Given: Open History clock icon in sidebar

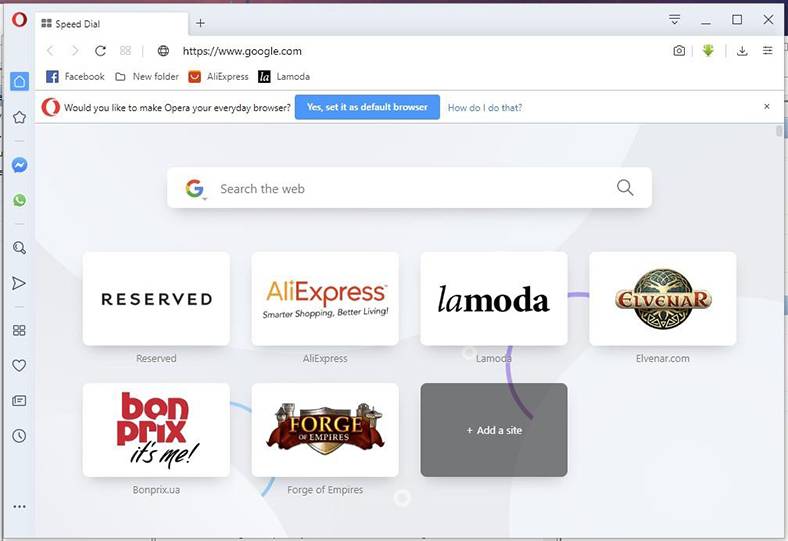Looking at the screenshot, I should [19, 436].
